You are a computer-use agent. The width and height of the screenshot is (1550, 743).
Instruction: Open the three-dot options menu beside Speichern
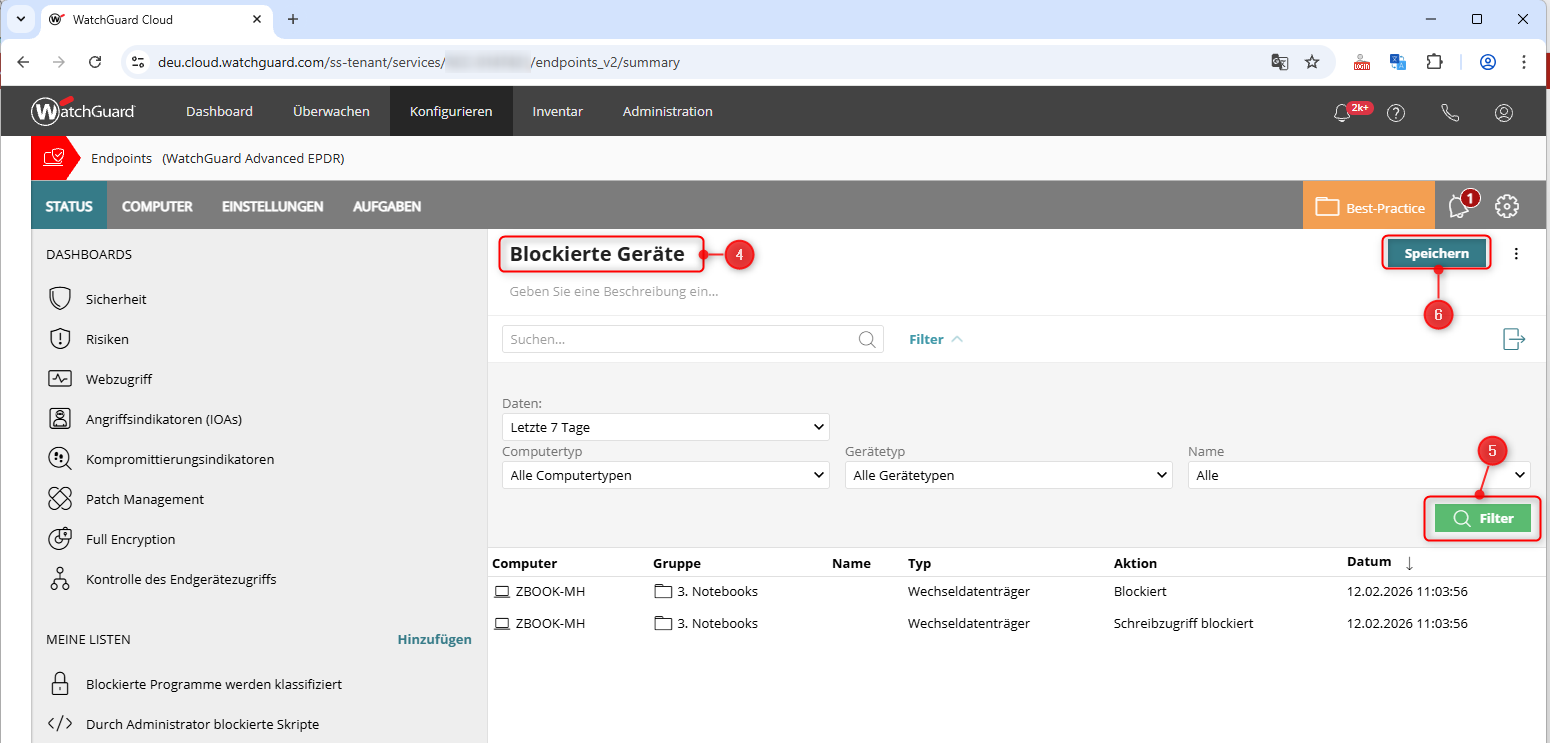(x=1516, y=254)
